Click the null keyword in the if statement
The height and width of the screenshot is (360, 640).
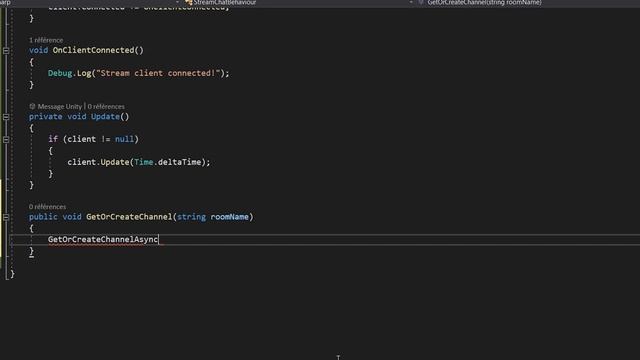[124, 139]
